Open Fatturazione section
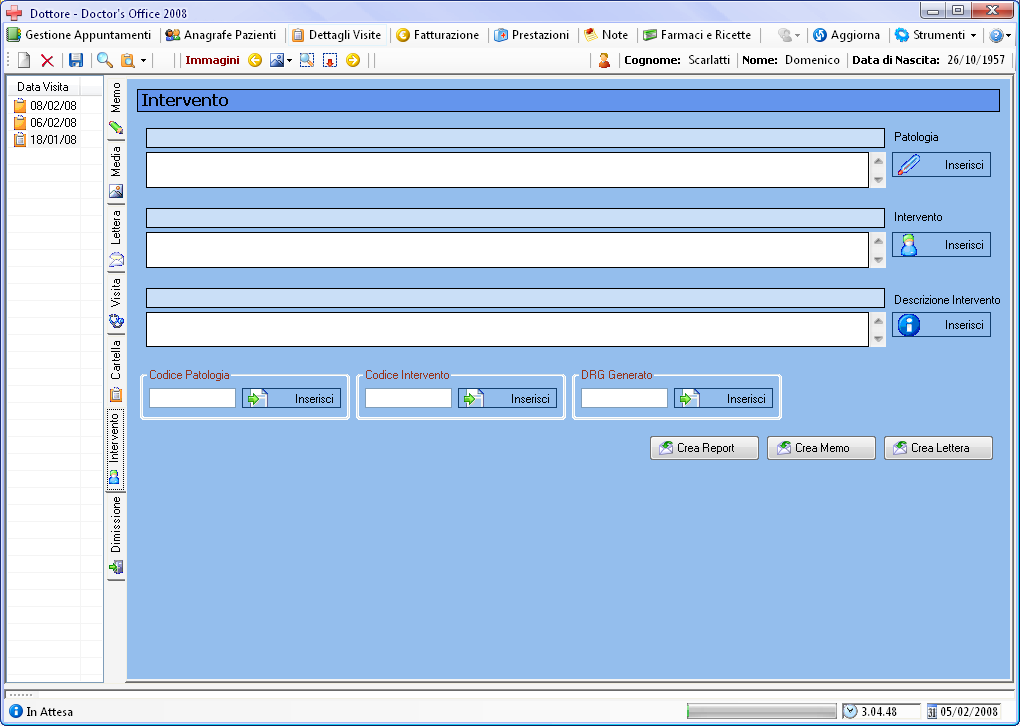This screenshot has height=726, width=1020. (437, 35)
